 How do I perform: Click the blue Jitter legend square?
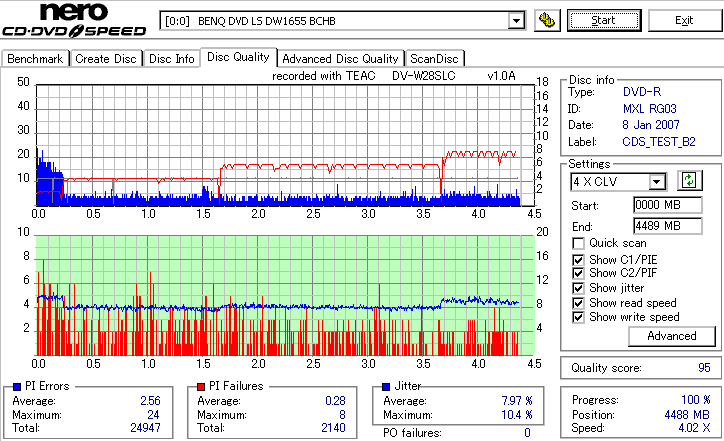386,387
